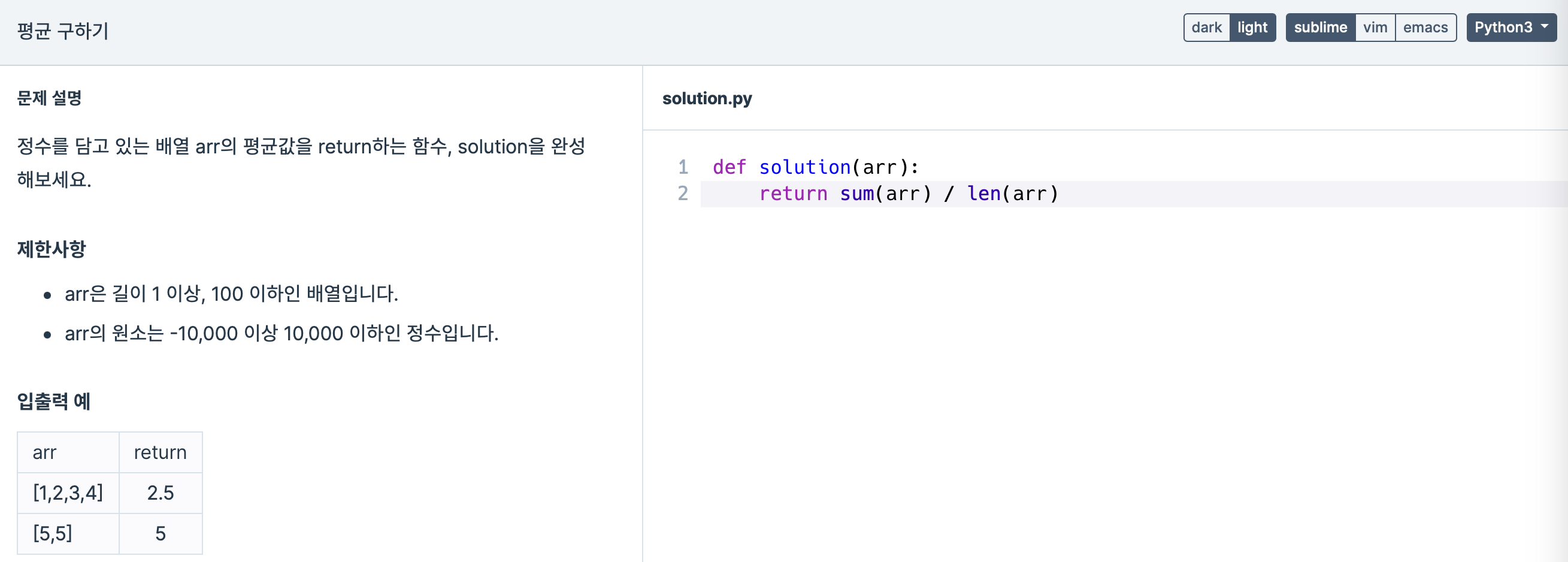Click the constraint 'arr은 길이 1 이상' bullet
The width and height of the screenshot is (1568, 562).
[231, 294]
